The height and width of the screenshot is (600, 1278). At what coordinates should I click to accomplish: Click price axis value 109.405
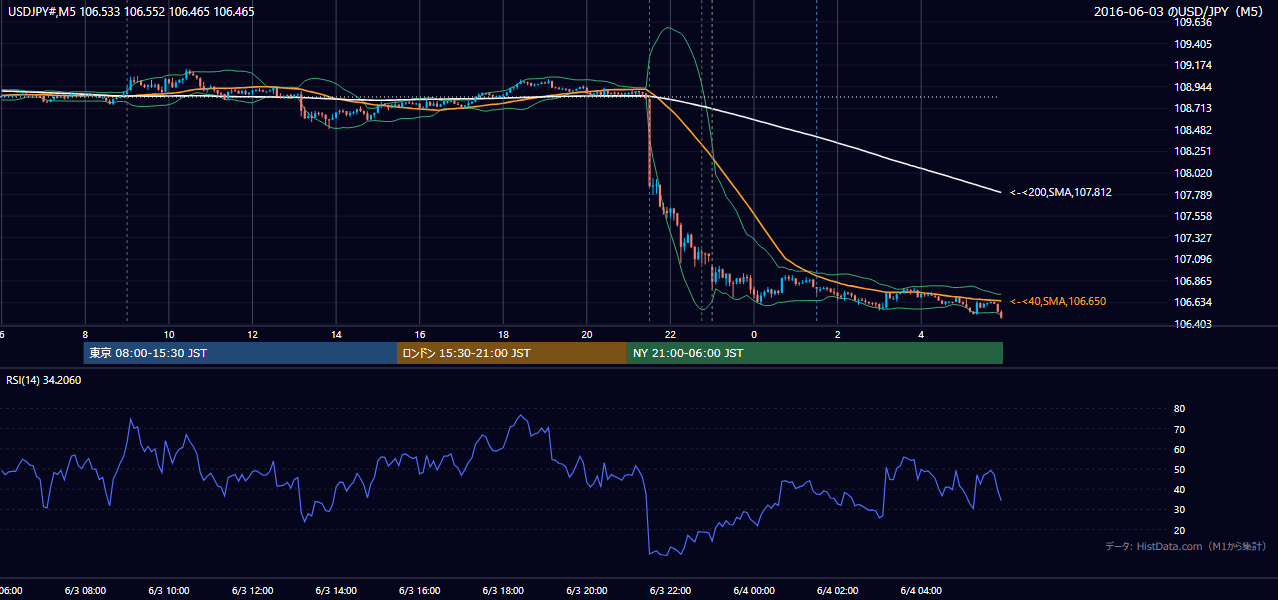click(1193, 44)
